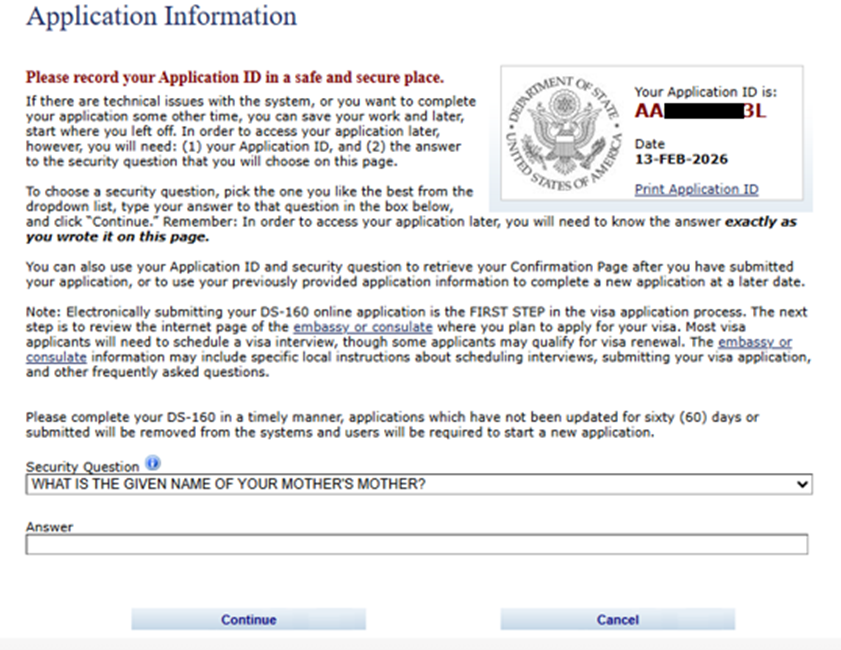Click the Security Question dropdown arrow
Screen dimensions: 841x650
point(800,484)
